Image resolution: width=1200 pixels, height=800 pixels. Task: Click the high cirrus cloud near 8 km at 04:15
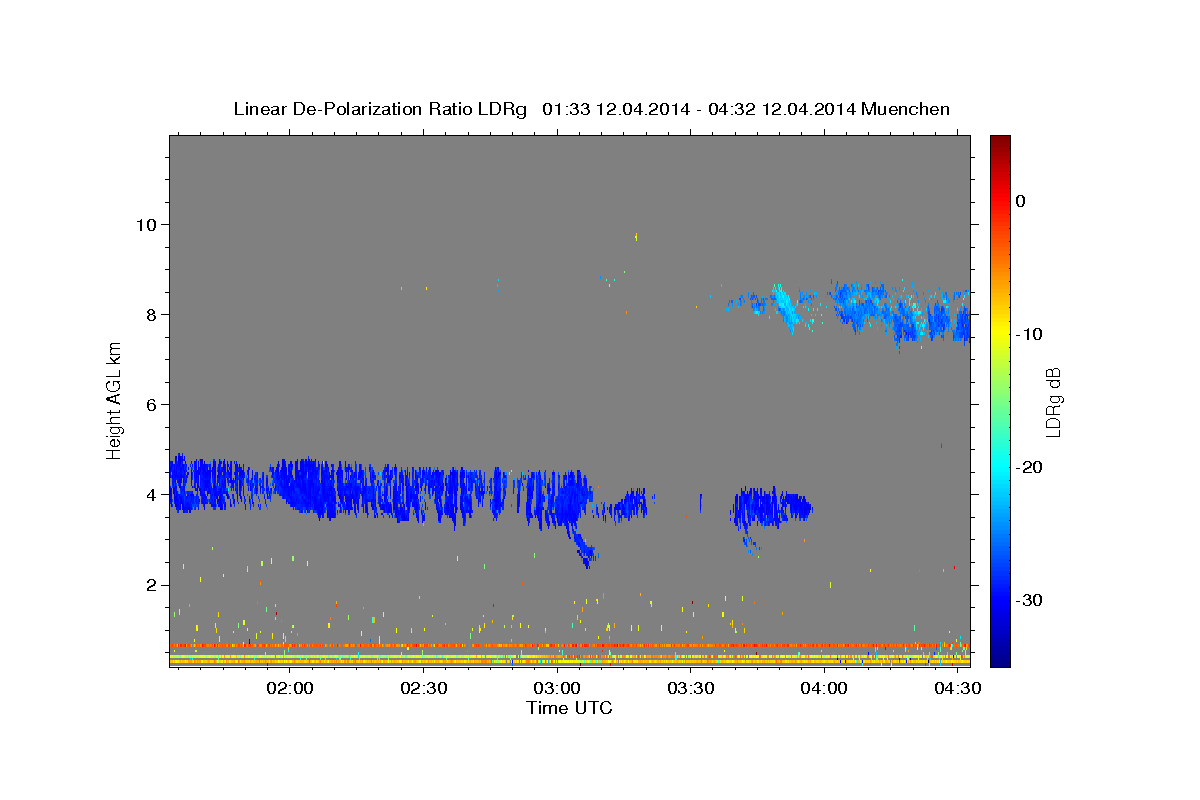coord(900,312)
